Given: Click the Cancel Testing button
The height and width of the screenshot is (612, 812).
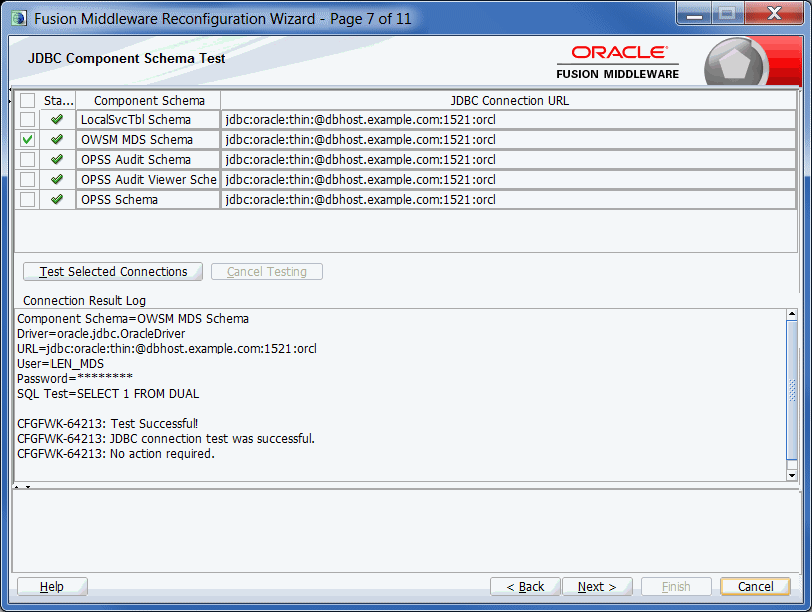Looking at the screenshot, I should [267, 271].
